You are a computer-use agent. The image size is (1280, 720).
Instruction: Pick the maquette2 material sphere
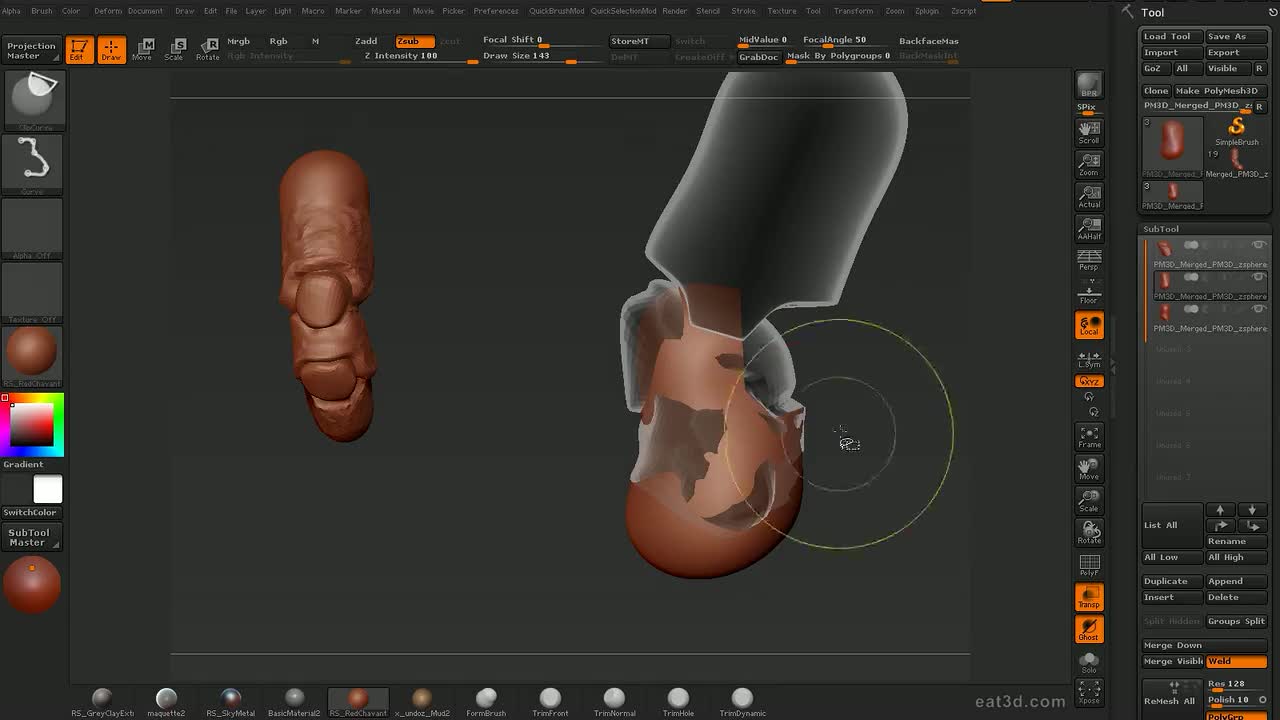pos(166,700)
